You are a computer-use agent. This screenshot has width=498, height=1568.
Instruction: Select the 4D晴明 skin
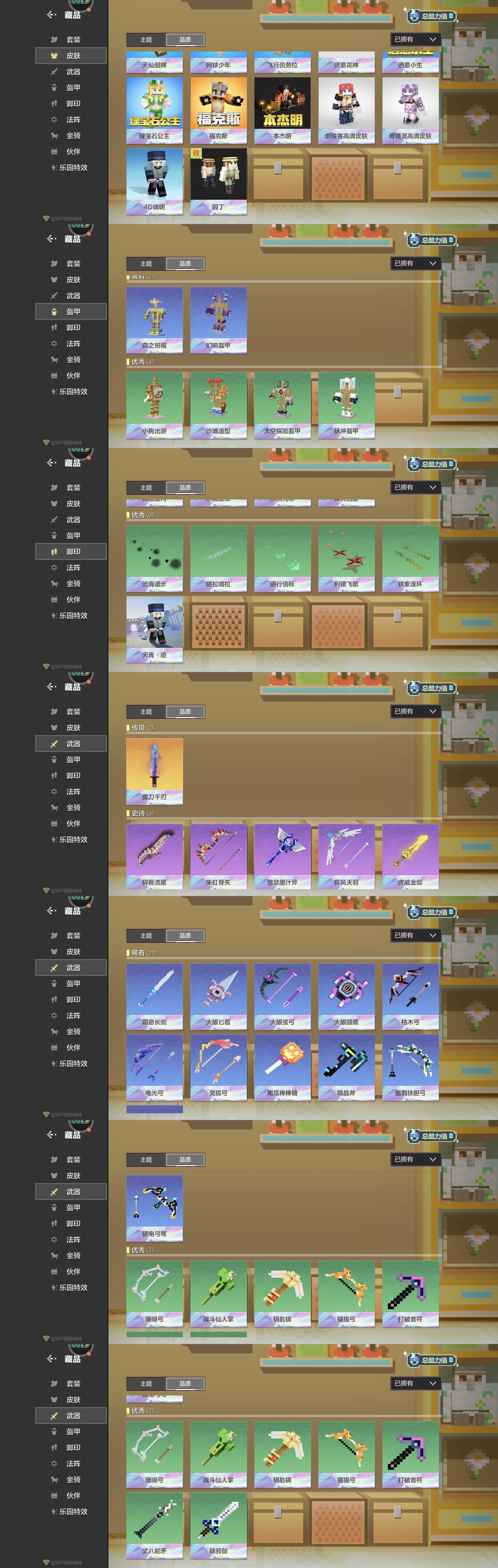tap(155, 181)
